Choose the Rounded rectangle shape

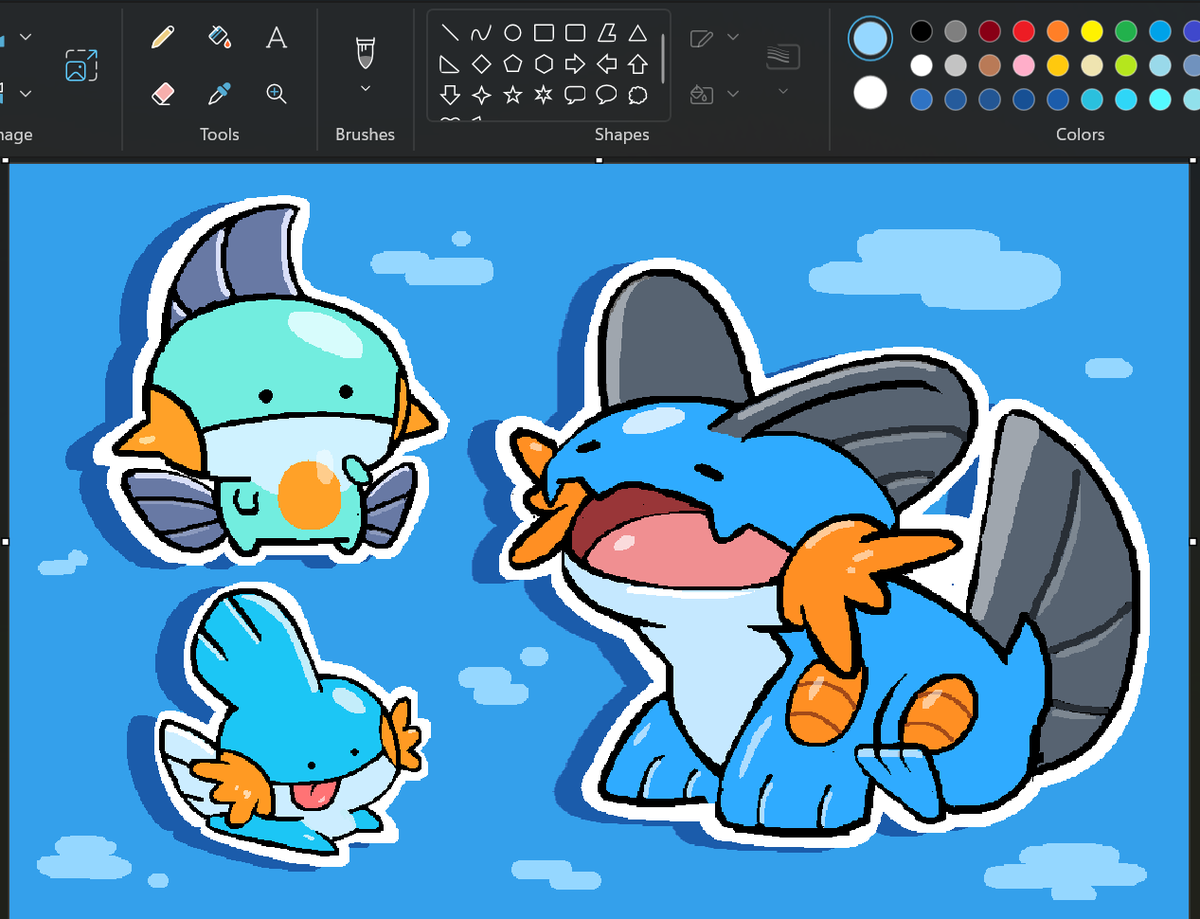[x=575, y=33]
